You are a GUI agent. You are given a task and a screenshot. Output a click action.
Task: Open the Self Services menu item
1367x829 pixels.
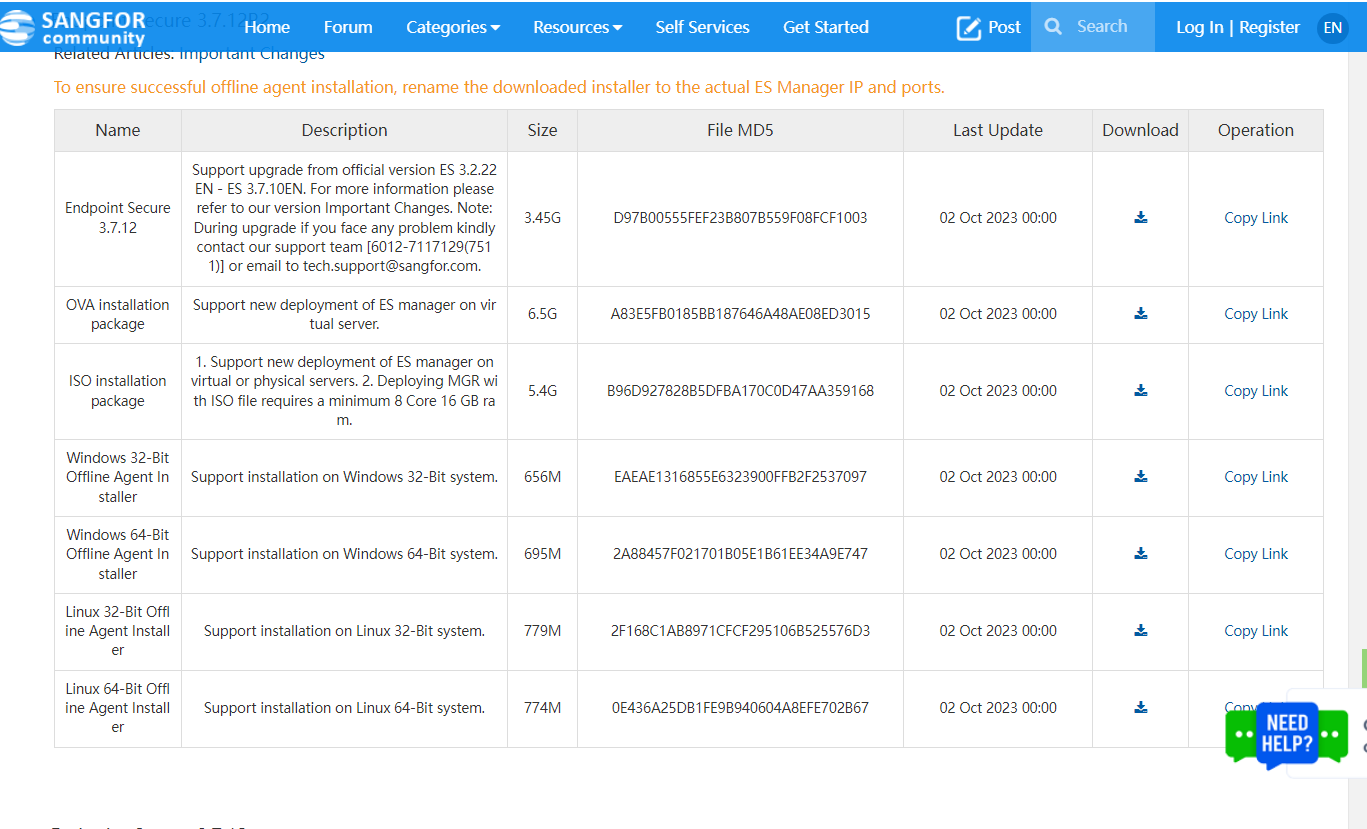pyautogui.click(x=702, y=27)
